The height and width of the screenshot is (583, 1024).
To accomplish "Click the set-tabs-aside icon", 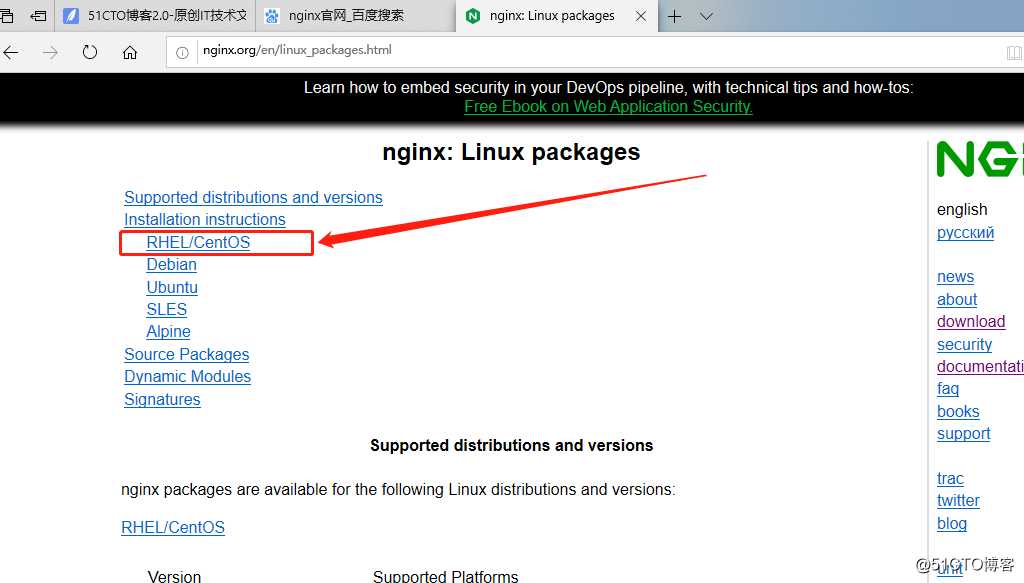I will coord(39,16).
